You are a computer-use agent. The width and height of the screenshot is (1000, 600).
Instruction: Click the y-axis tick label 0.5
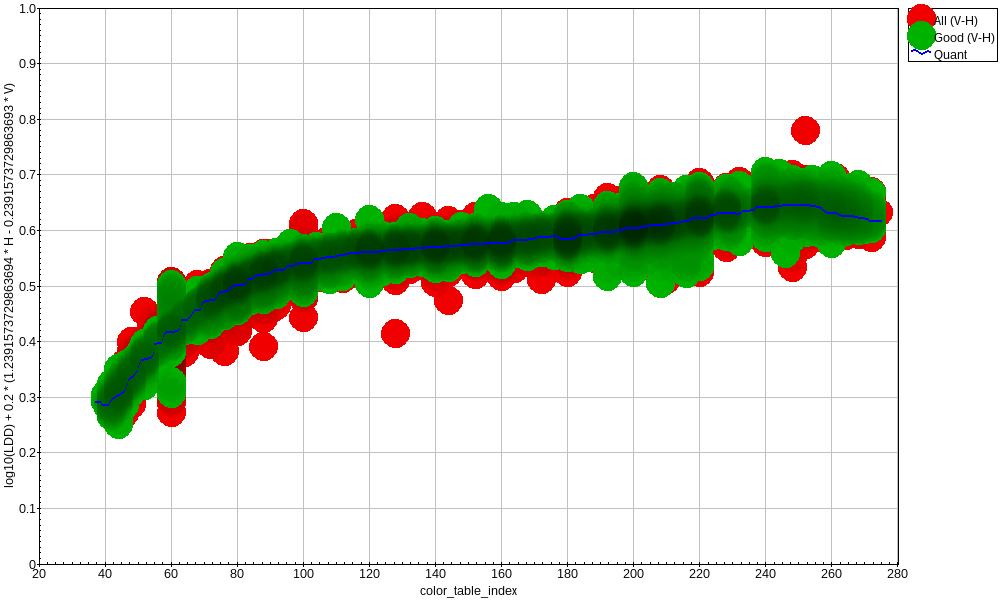tap(27, 286)
